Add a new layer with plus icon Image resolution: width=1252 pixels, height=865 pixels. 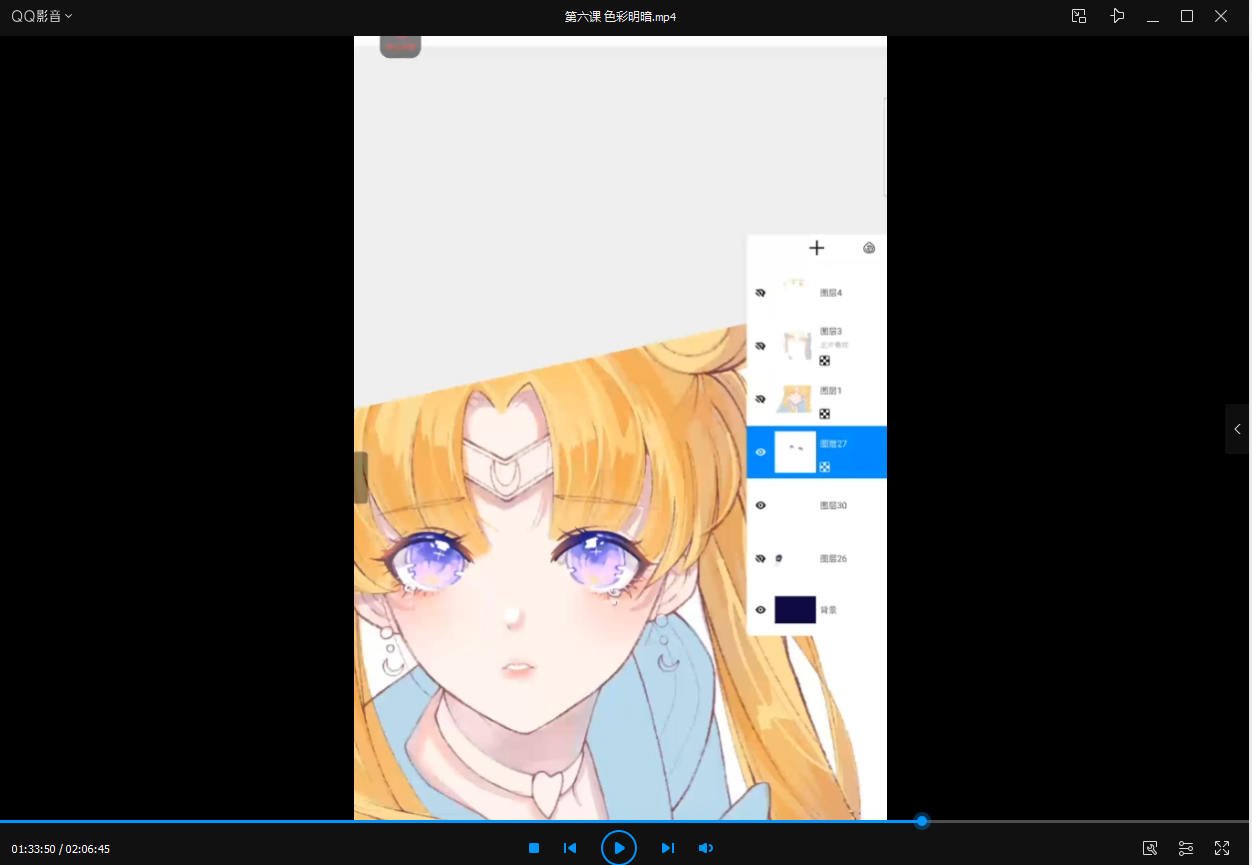point(816,248)
